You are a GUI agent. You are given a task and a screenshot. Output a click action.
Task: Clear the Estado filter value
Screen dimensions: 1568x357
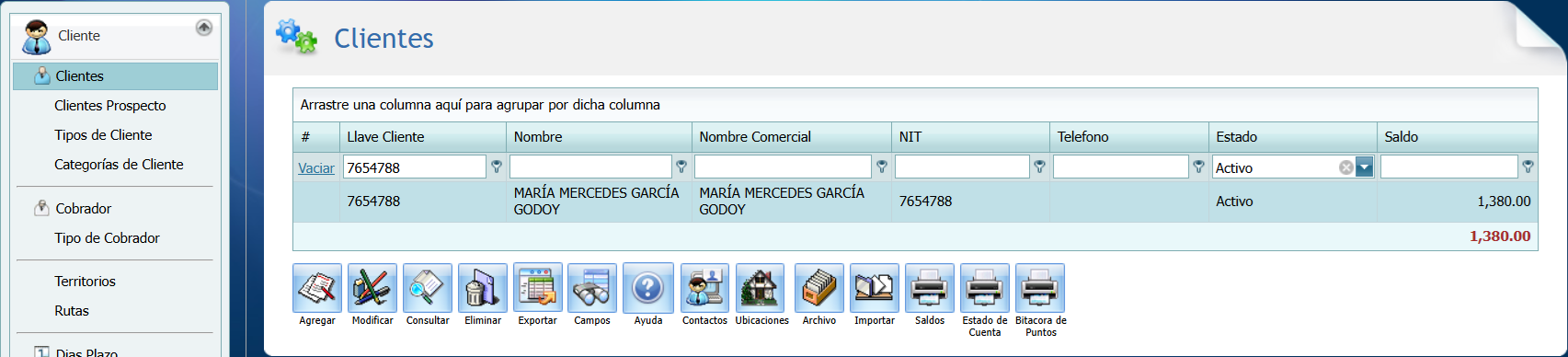(1346, 167)
